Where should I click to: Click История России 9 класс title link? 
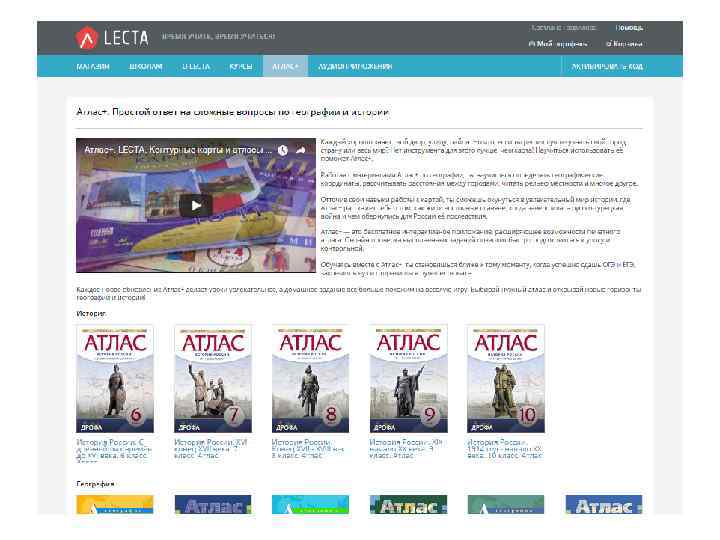(x=406, y=449)
